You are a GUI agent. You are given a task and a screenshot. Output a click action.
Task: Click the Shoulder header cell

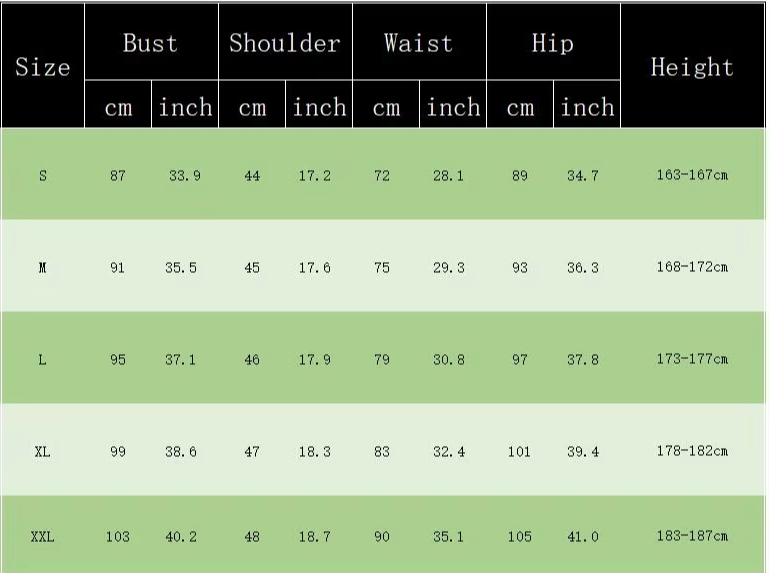(285, 42)
